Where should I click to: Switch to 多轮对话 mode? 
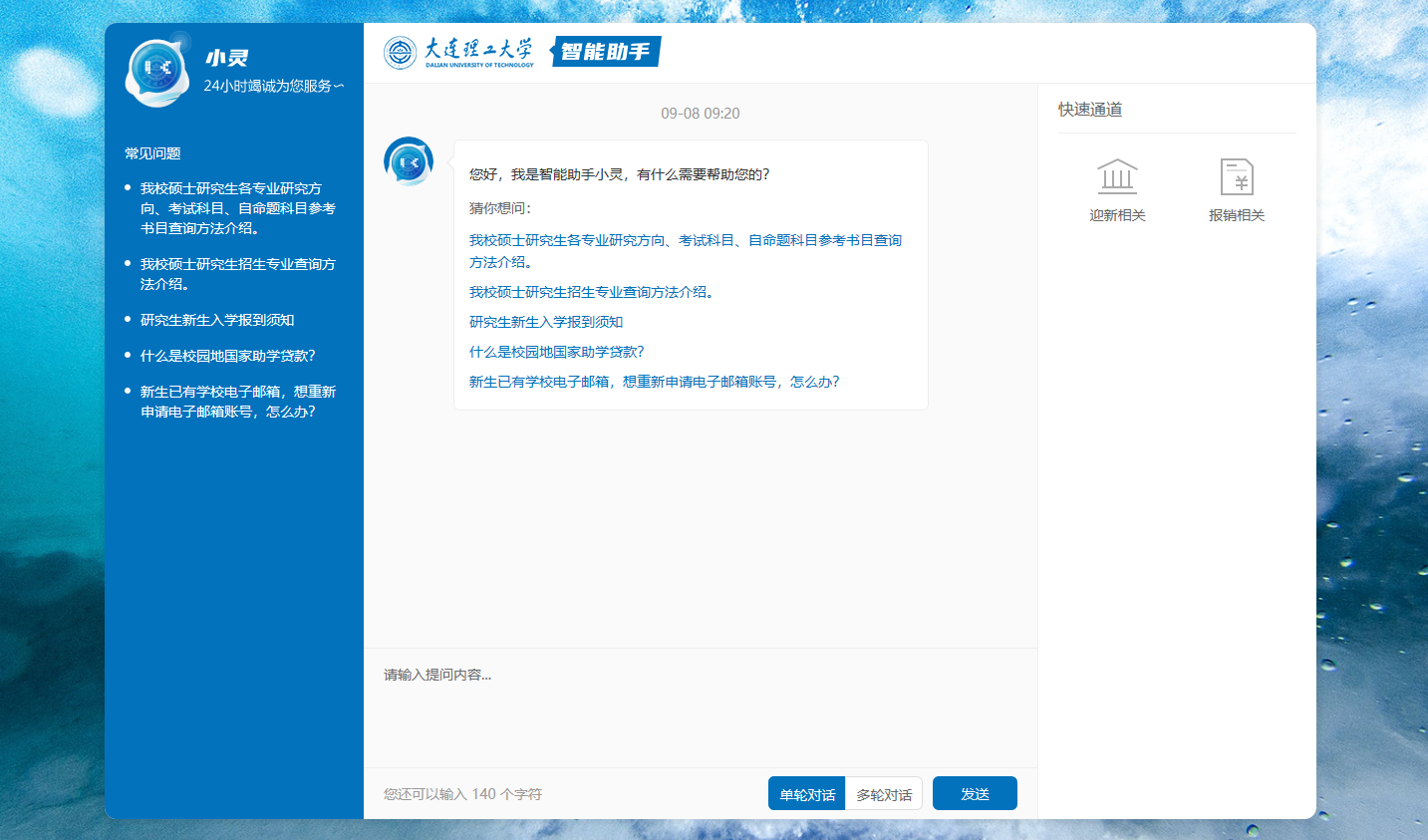pyautogui.click(x=884, y=794)
